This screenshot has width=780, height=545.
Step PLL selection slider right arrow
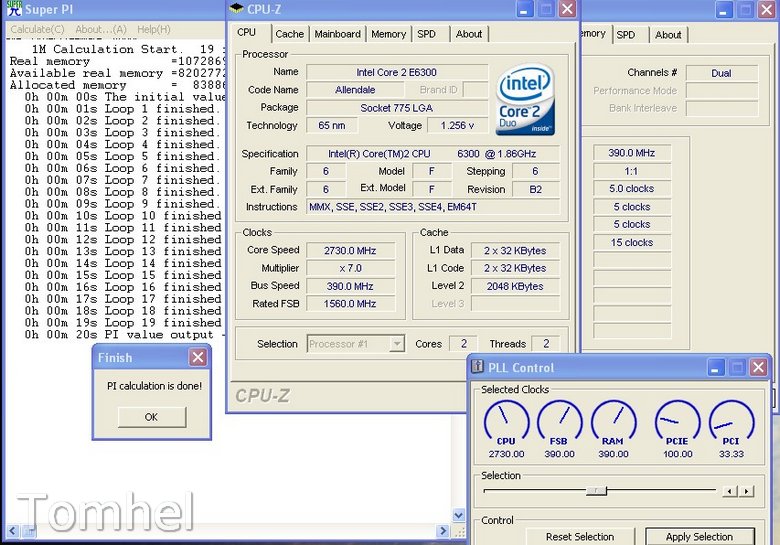coord(746,491)
